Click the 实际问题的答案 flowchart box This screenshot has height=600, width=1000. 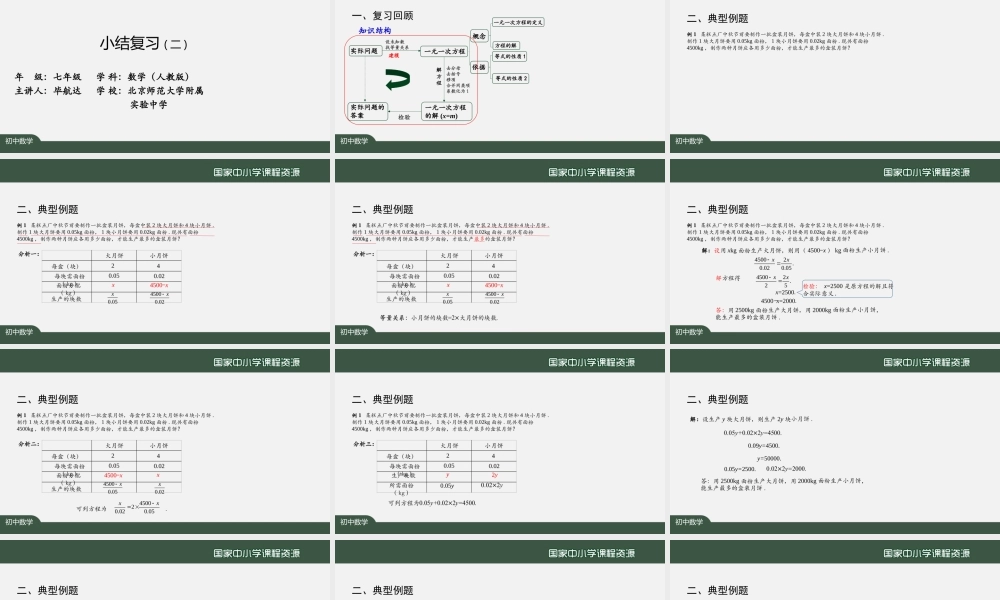click(x=369, y=110)
